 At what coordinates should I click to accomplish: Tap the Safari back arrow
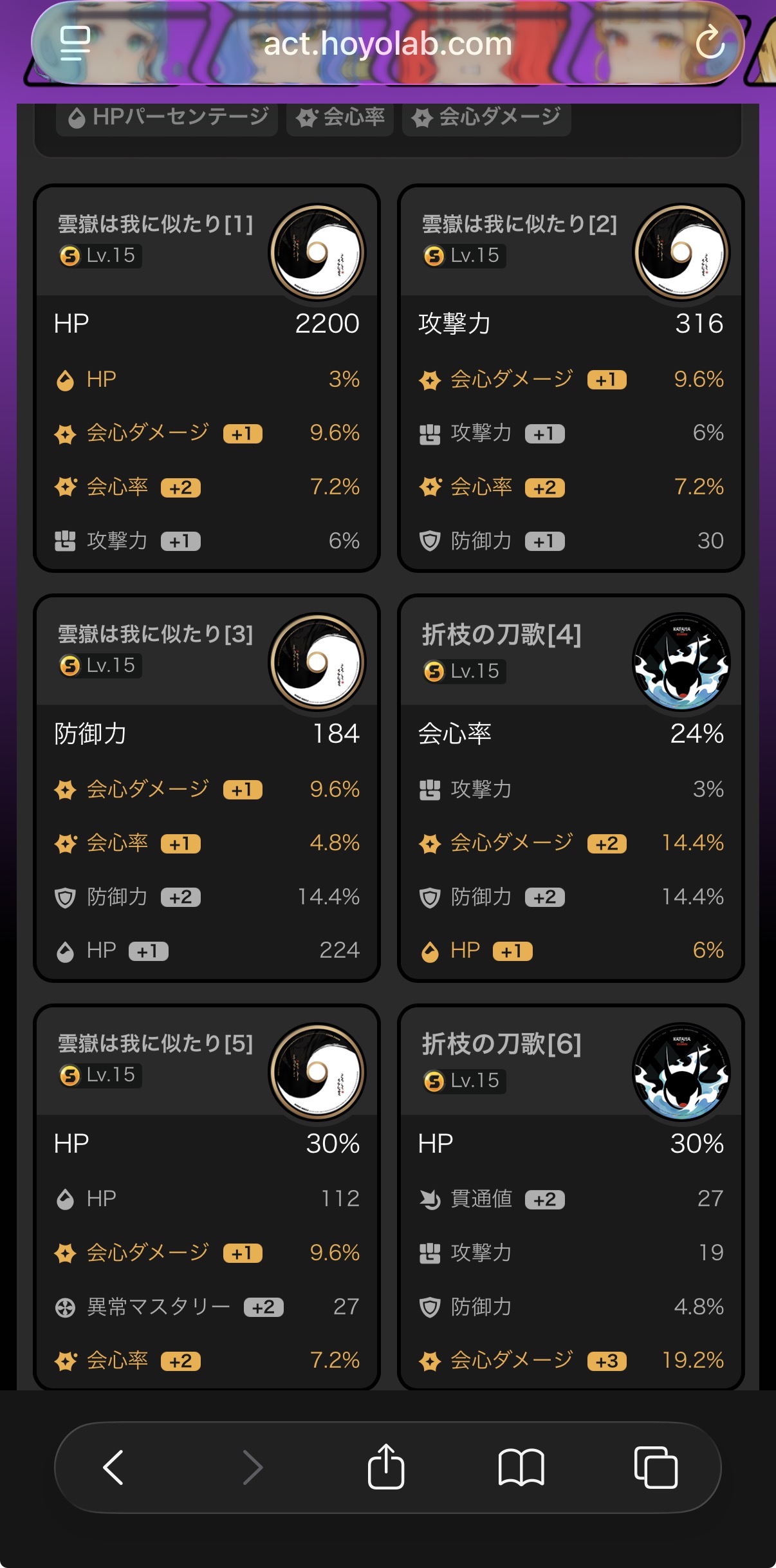coord(113,1468)
